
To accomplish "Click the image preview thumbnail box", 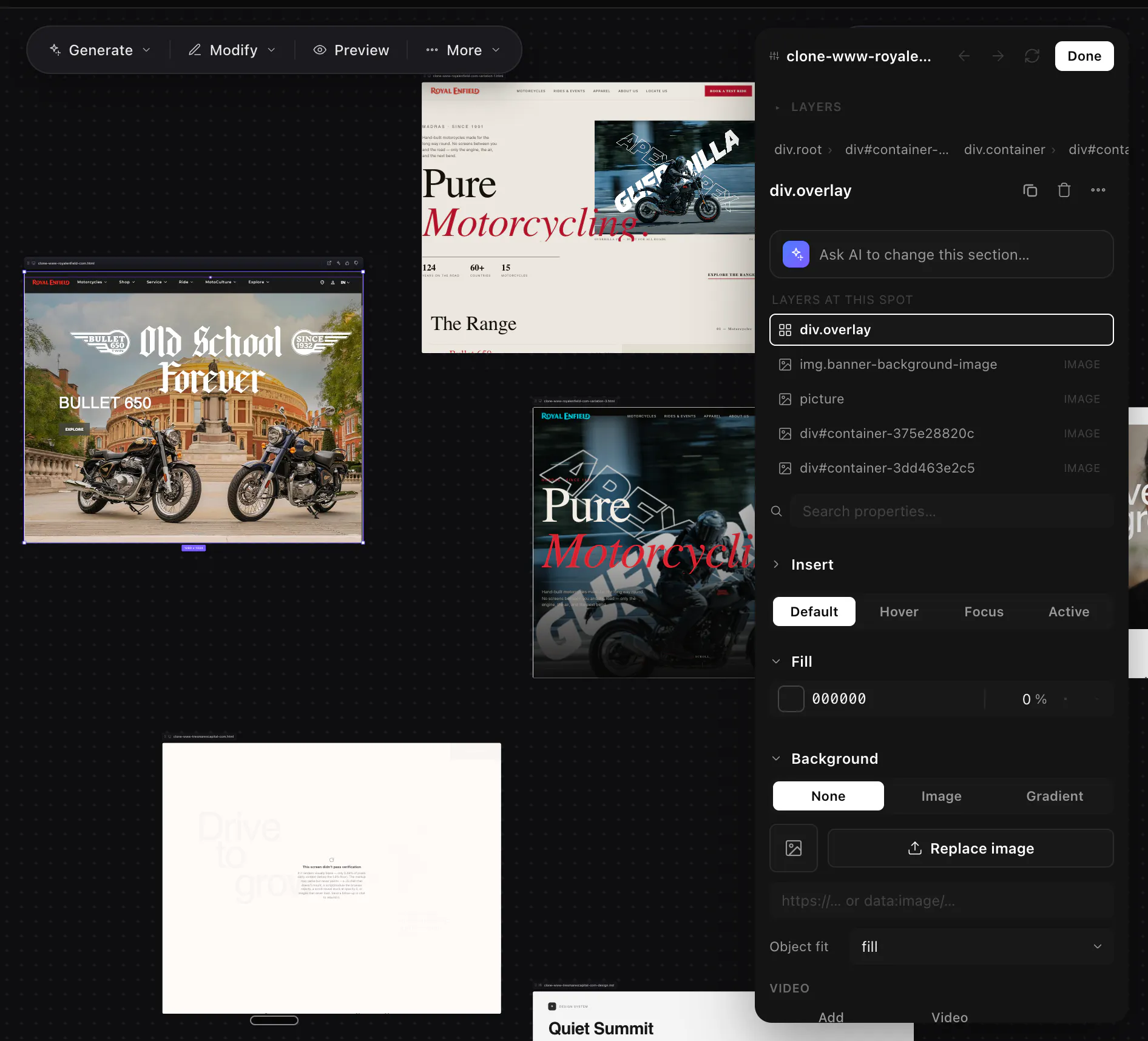I will 794,848.
